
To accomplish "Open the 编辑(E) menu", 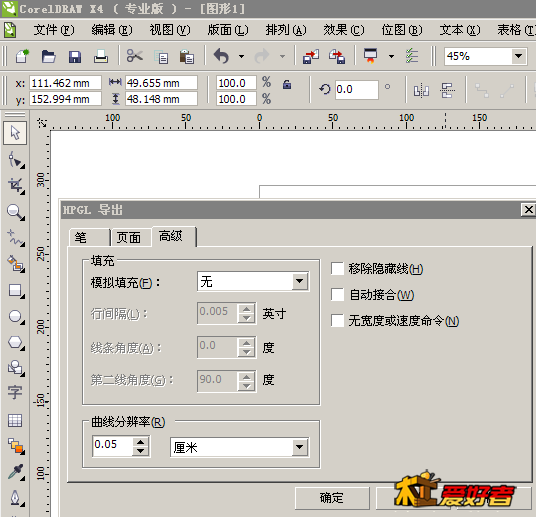I will pyautogui.click(x=112, y=30).
